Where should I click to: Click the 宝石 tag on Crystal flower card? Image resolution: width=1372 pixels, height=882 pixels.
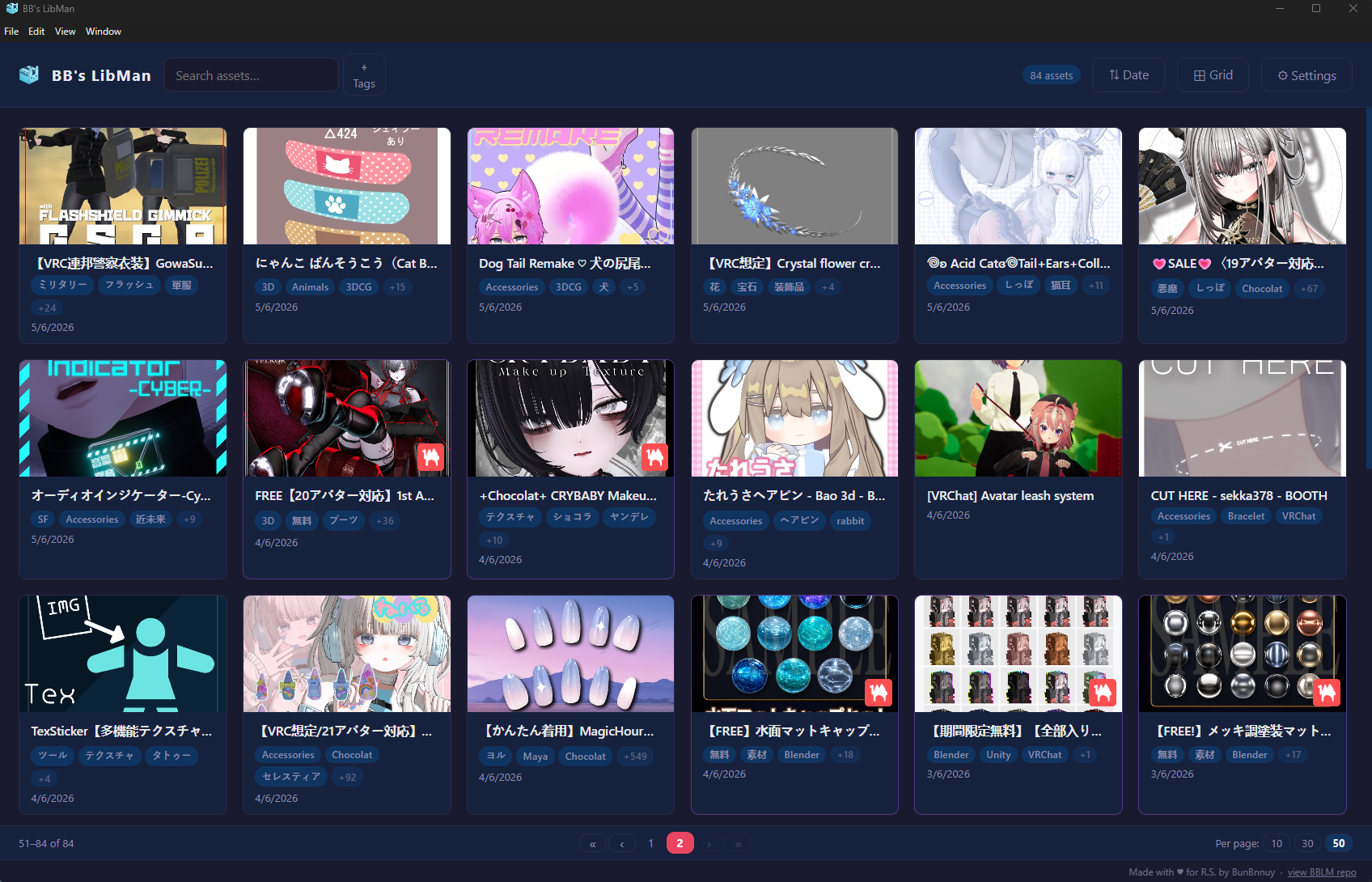pos(747,287)
